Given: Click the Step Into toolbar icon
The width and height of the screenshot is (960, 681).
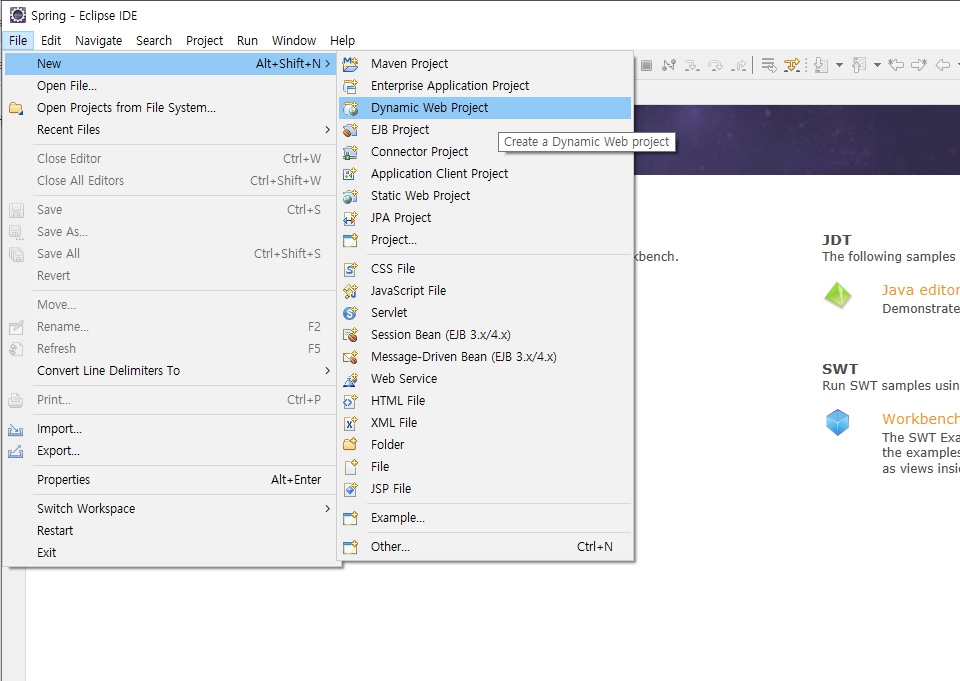Looking at the screenshot, I should (x=692, y=65).
